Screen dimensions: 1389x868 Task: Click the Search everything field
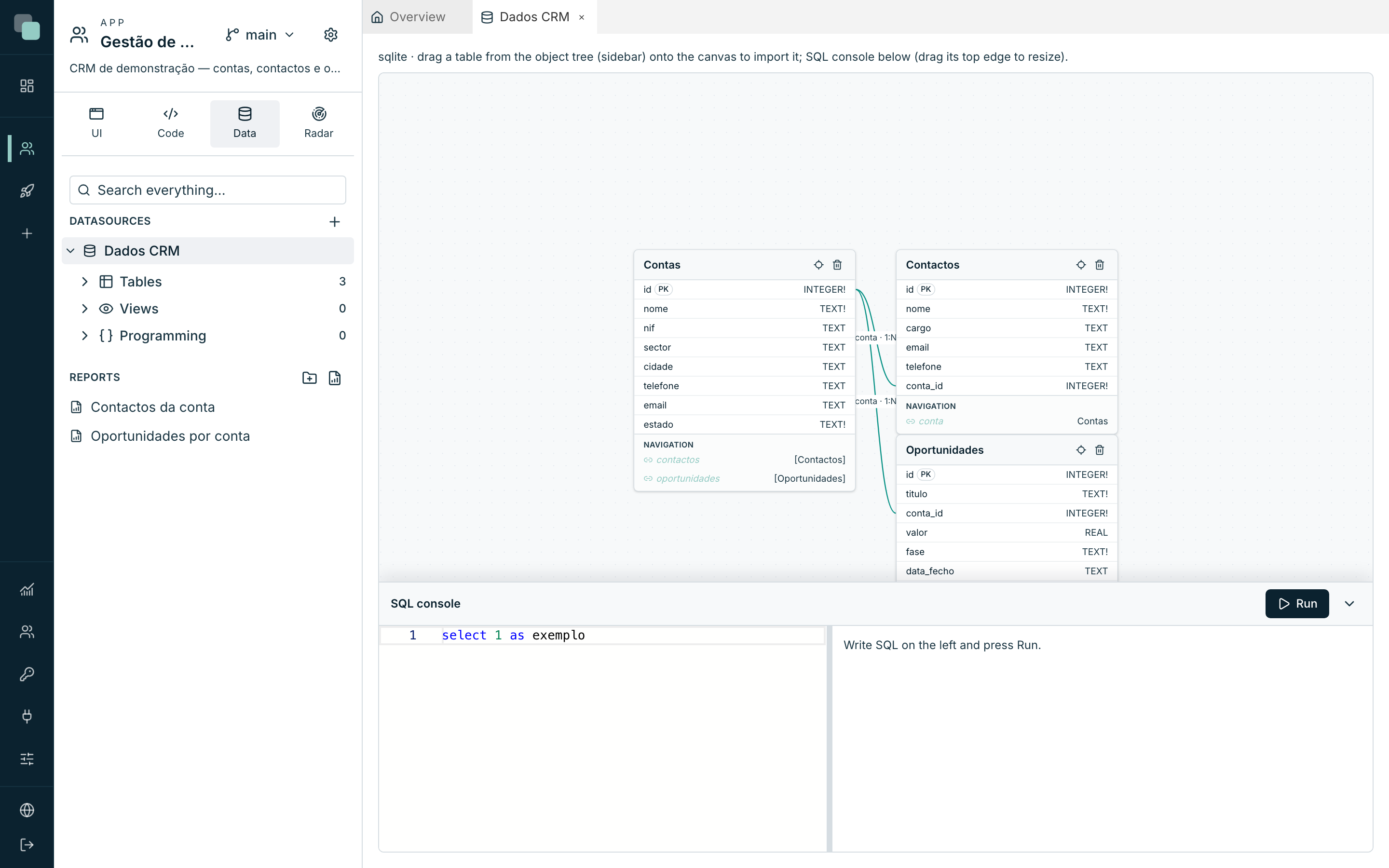[208, 190]
